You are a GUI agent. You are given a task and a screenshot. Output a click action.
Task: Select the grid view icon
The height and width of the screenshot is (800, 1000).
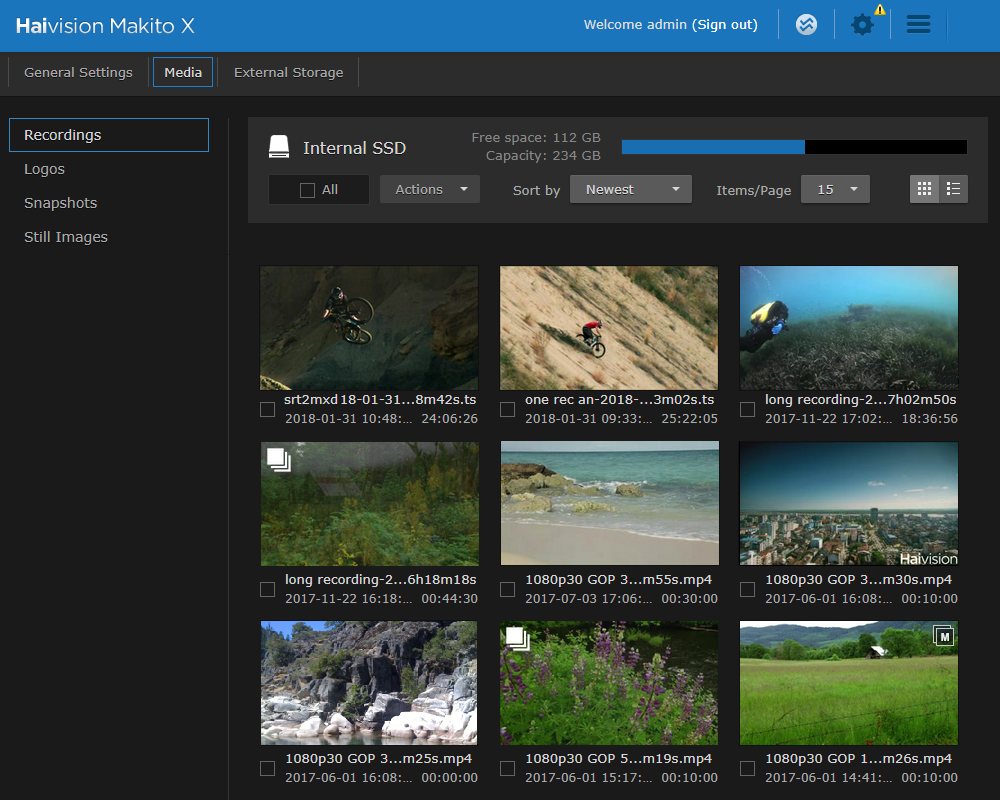925,188
